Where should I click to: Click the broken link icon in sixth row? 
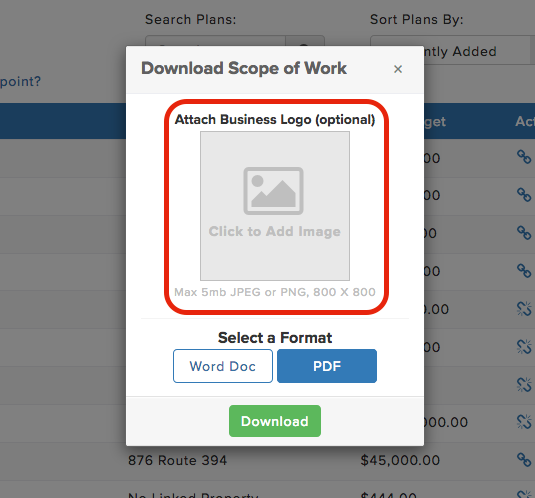pos(524,347)
